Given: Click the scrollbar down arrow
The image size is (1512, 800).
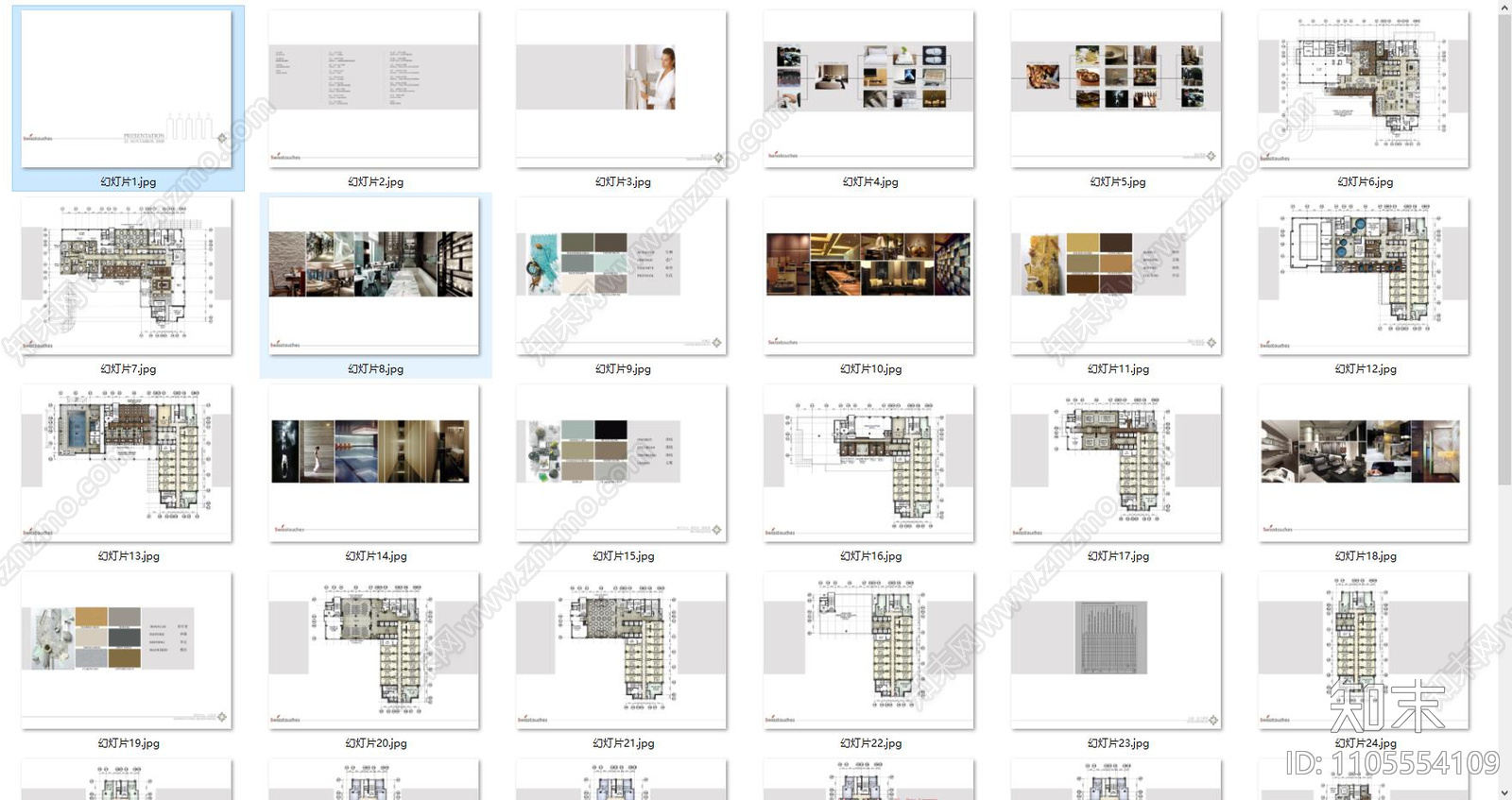Looking at the screenshot, I should click(x=1503, y=791).
